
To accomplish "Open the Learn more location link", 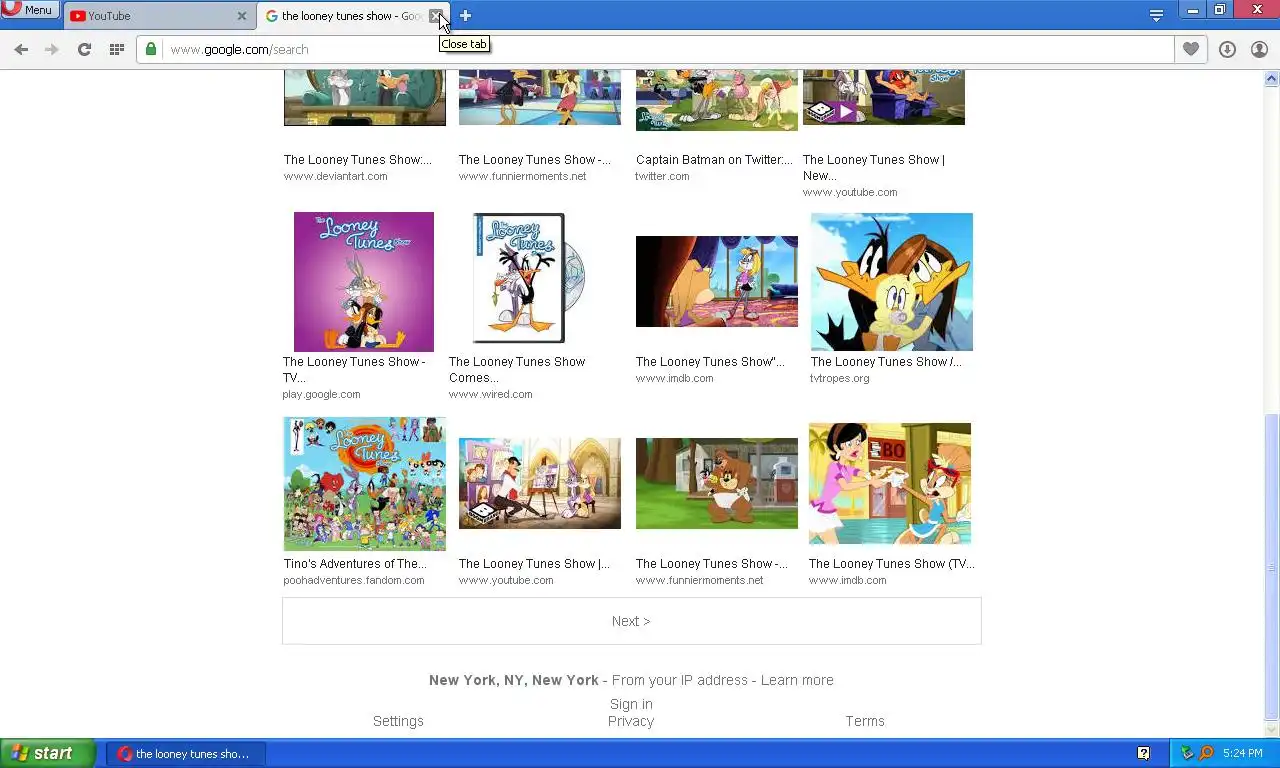I will (x=797, y=680).
